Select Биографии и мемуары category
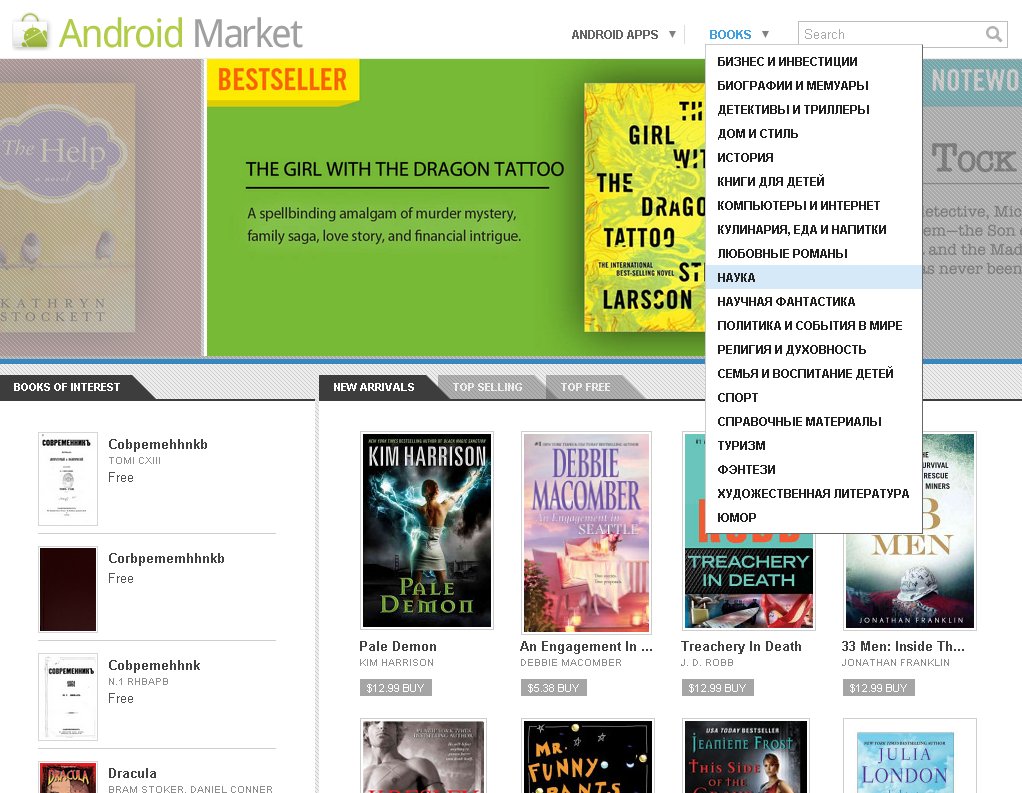The height and width of the screenshot is (793, 1022). [813, 85]
